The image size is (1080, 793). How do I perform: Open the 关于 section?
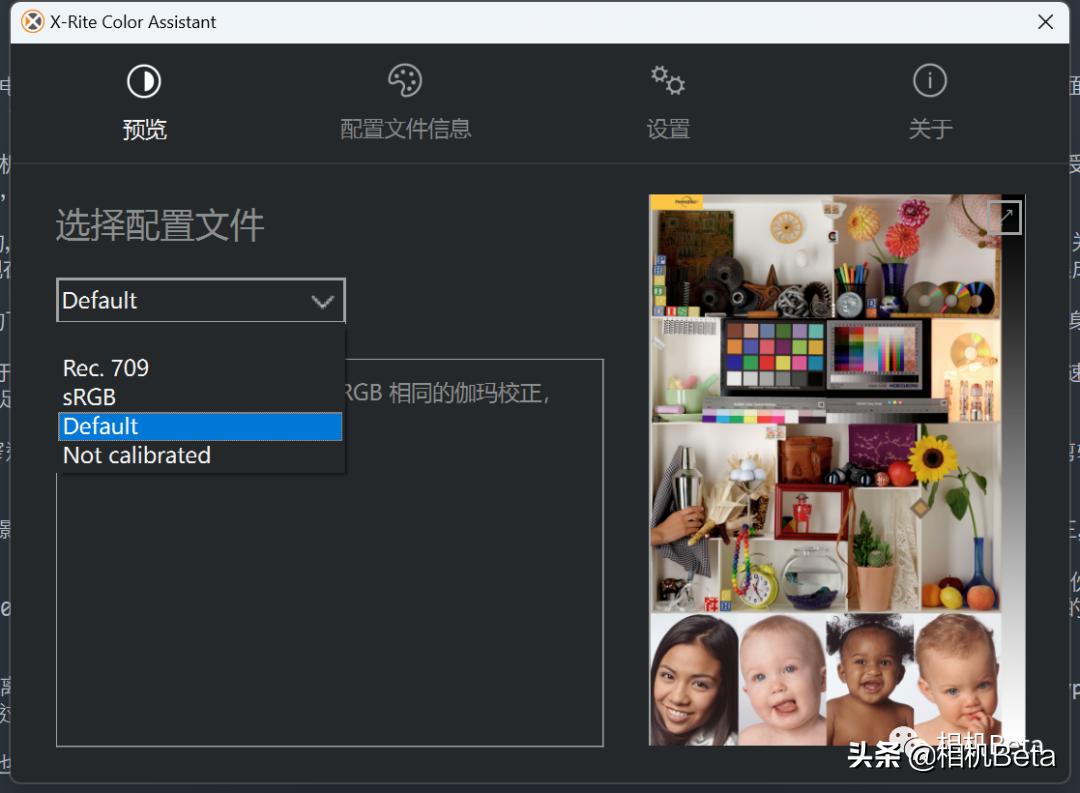pos(929,128)
